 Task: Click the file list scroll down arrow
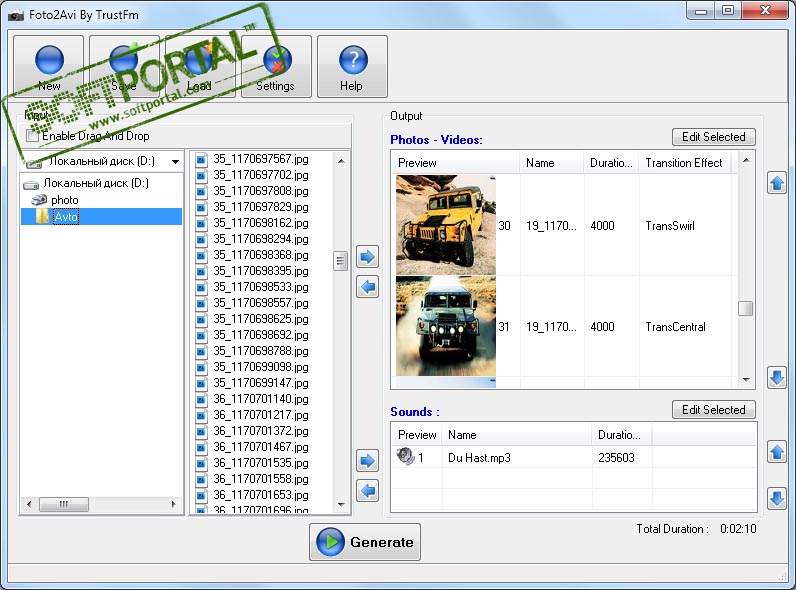click(x=341, y=505)
